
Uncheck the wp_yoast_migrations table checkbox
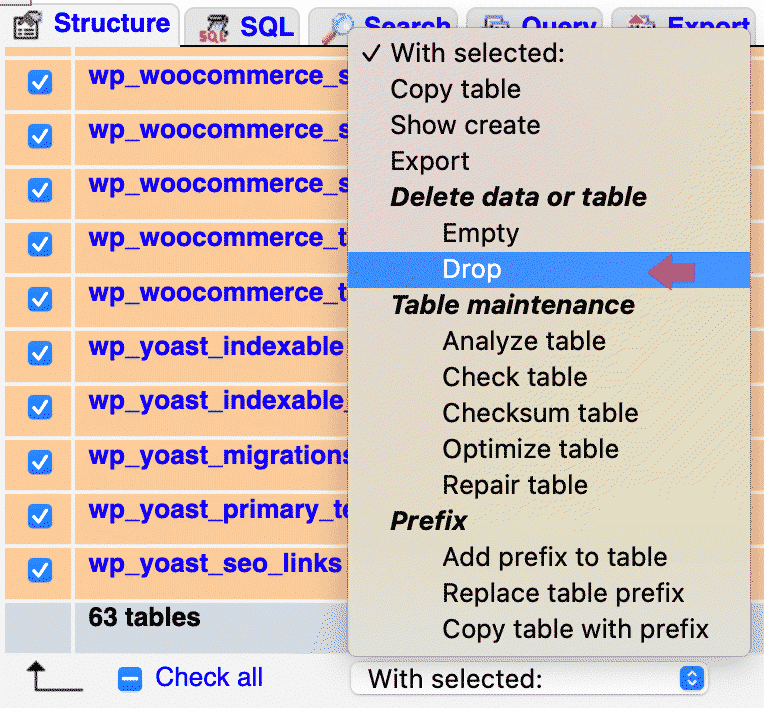(x=40, y=462)
